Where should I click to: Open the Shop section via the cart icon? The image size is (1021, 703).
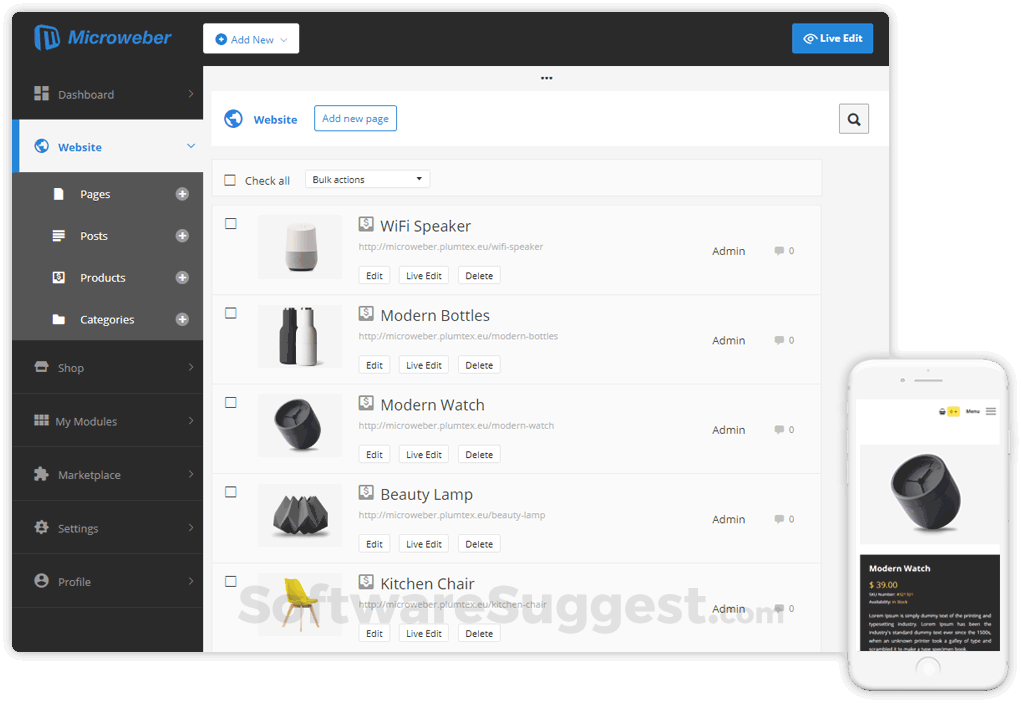pyautogui.click(x=40, y=367)
